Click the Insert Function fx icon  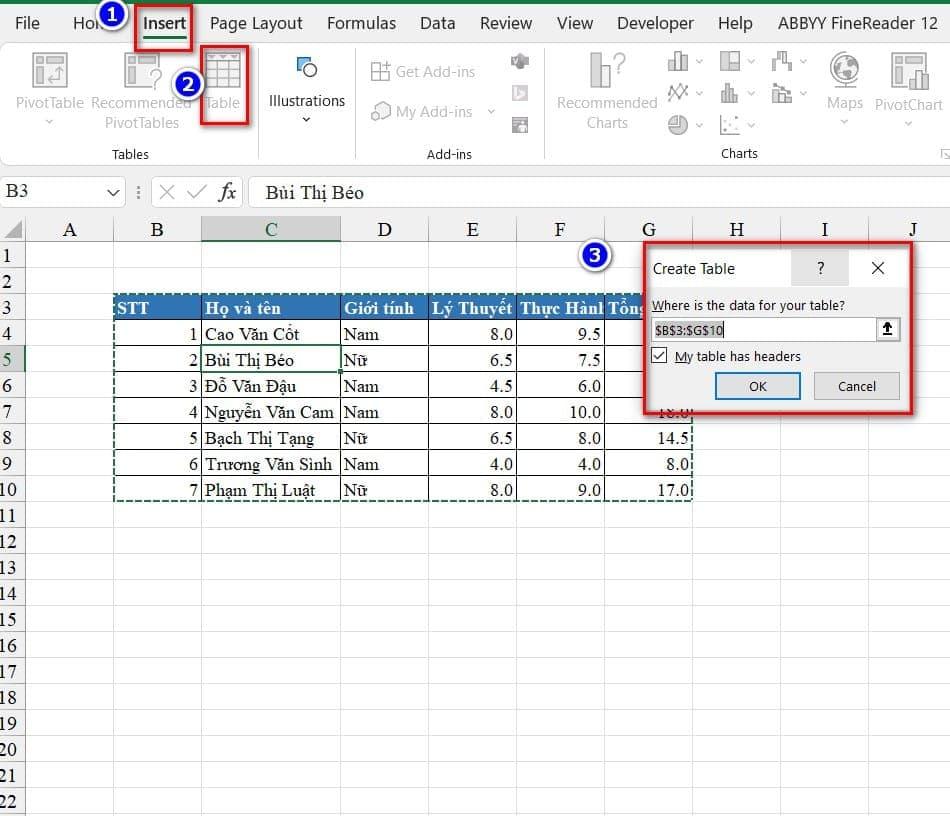[227, 192]
